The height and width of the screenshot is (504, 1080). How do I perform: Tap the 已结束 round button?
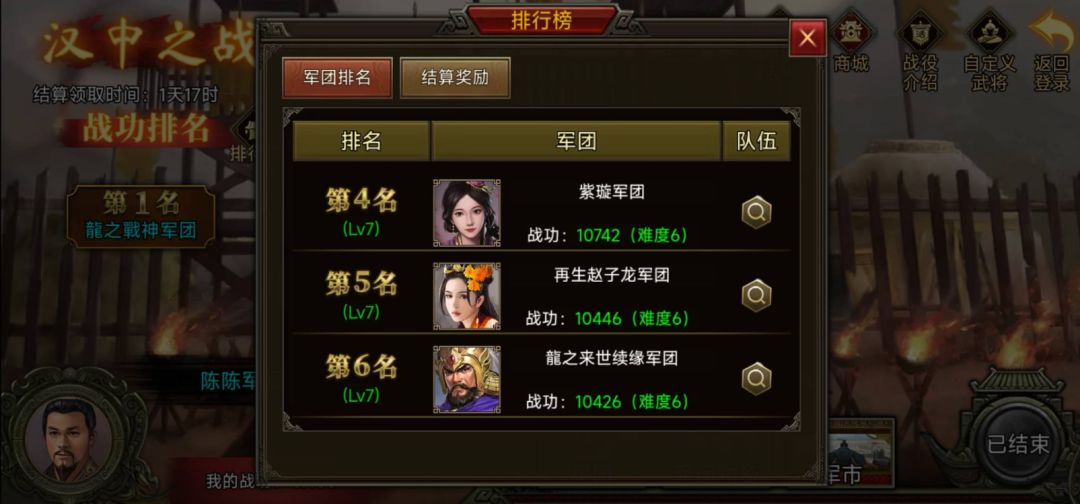coord(1017,444)
